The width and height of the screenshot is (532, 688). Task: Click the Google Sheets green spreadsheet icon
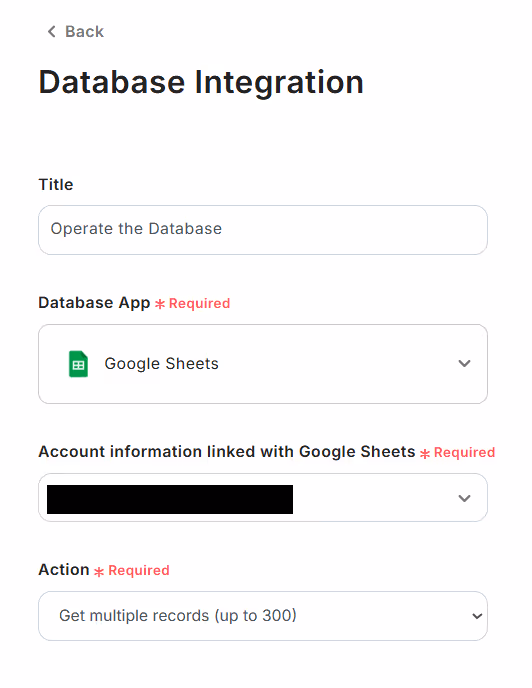79,364
